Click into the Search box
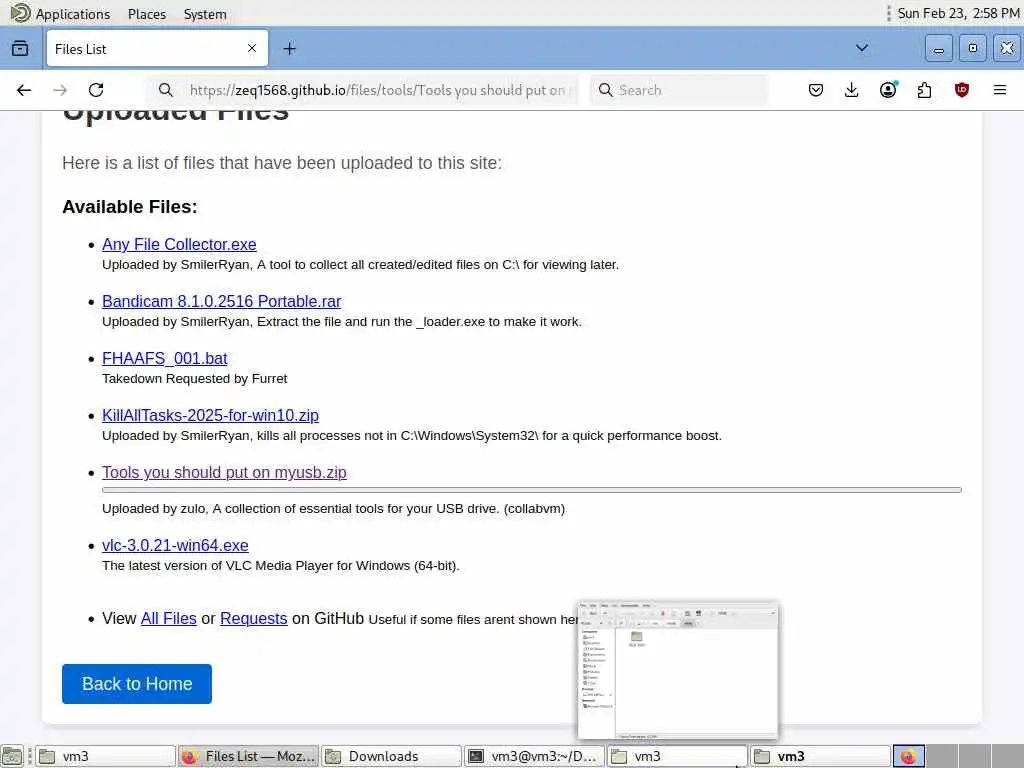The width and height of the screenshot is (1024, 768). coord(679,90)
